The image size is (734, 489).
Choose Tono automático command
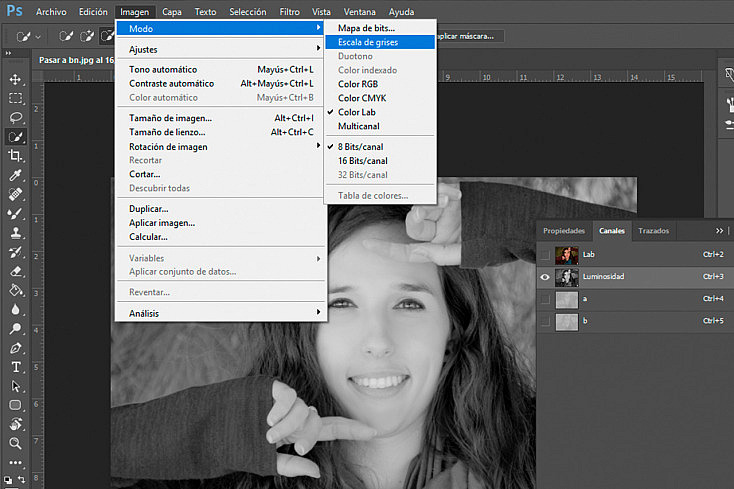220,69
